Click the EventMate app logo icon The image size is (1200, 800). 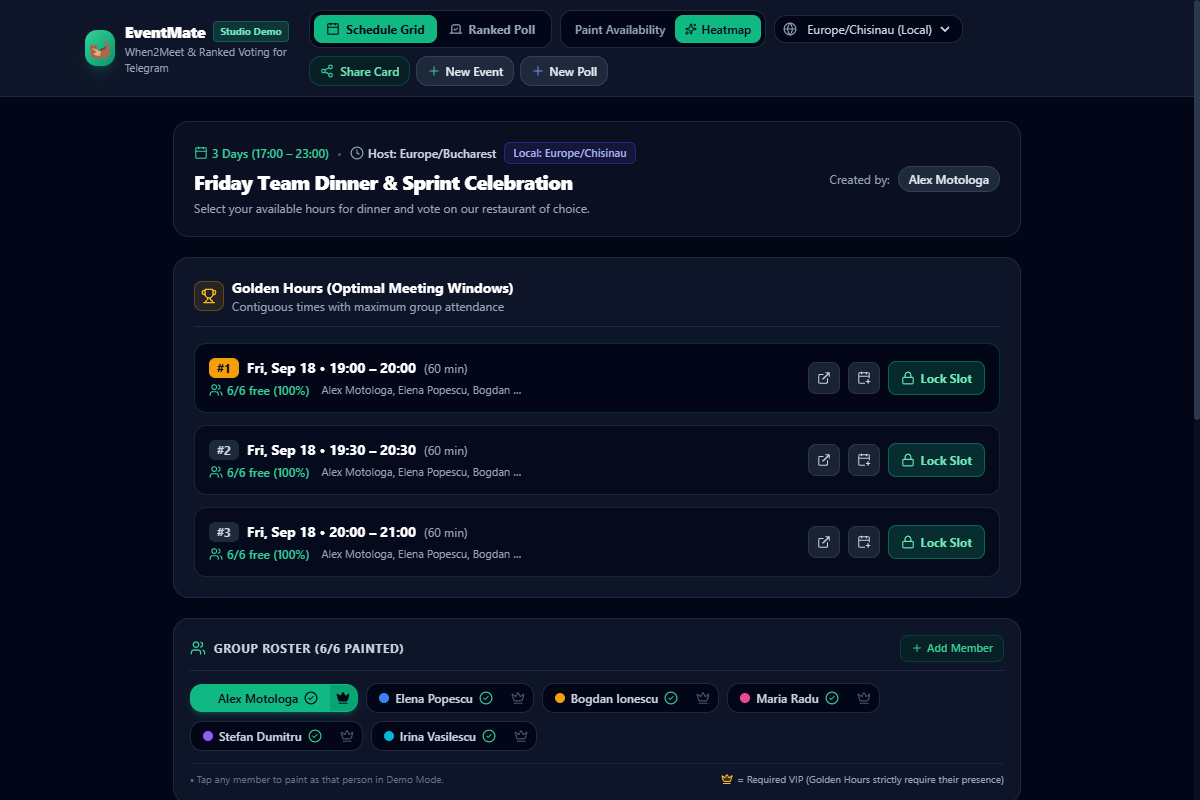tap(100, 48)
